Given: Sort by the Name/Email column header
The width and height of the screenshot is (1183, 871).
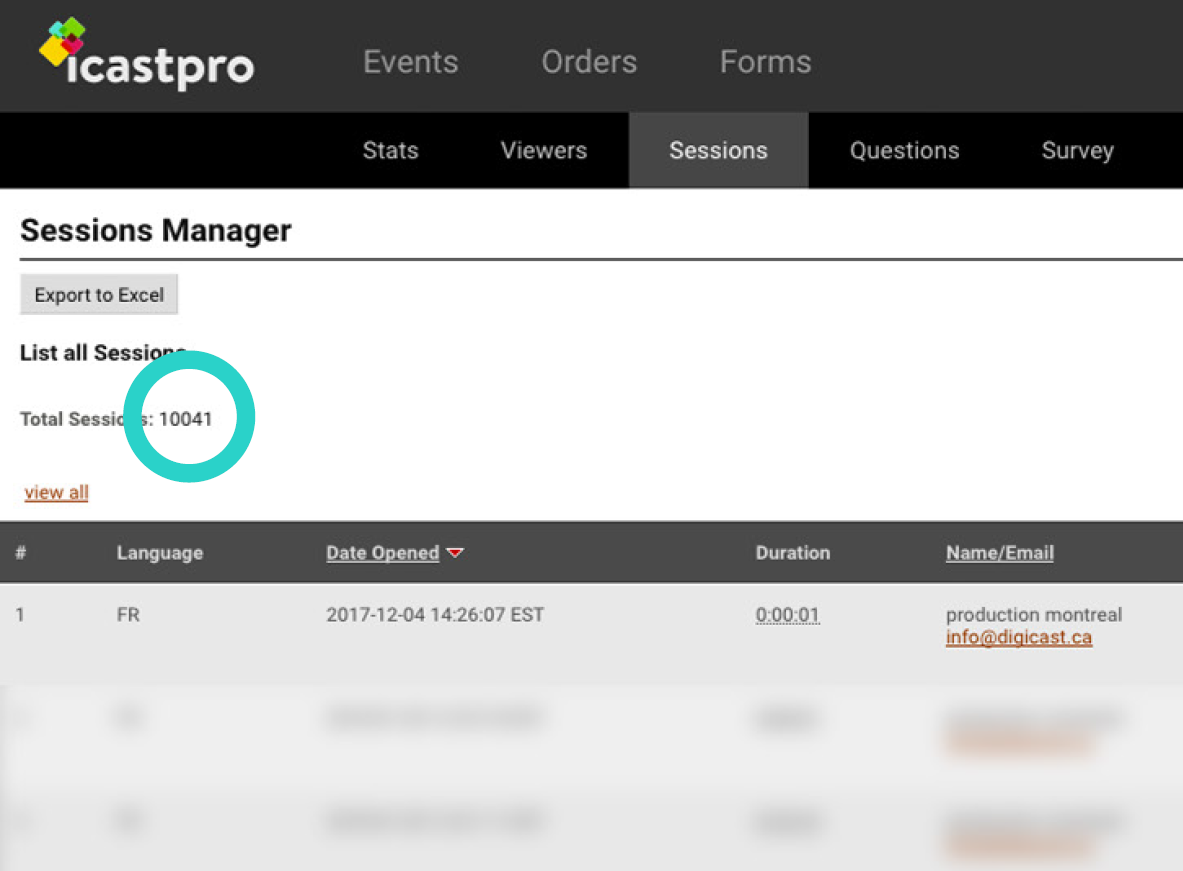Looking at the screenshot, I should point(999,553).
